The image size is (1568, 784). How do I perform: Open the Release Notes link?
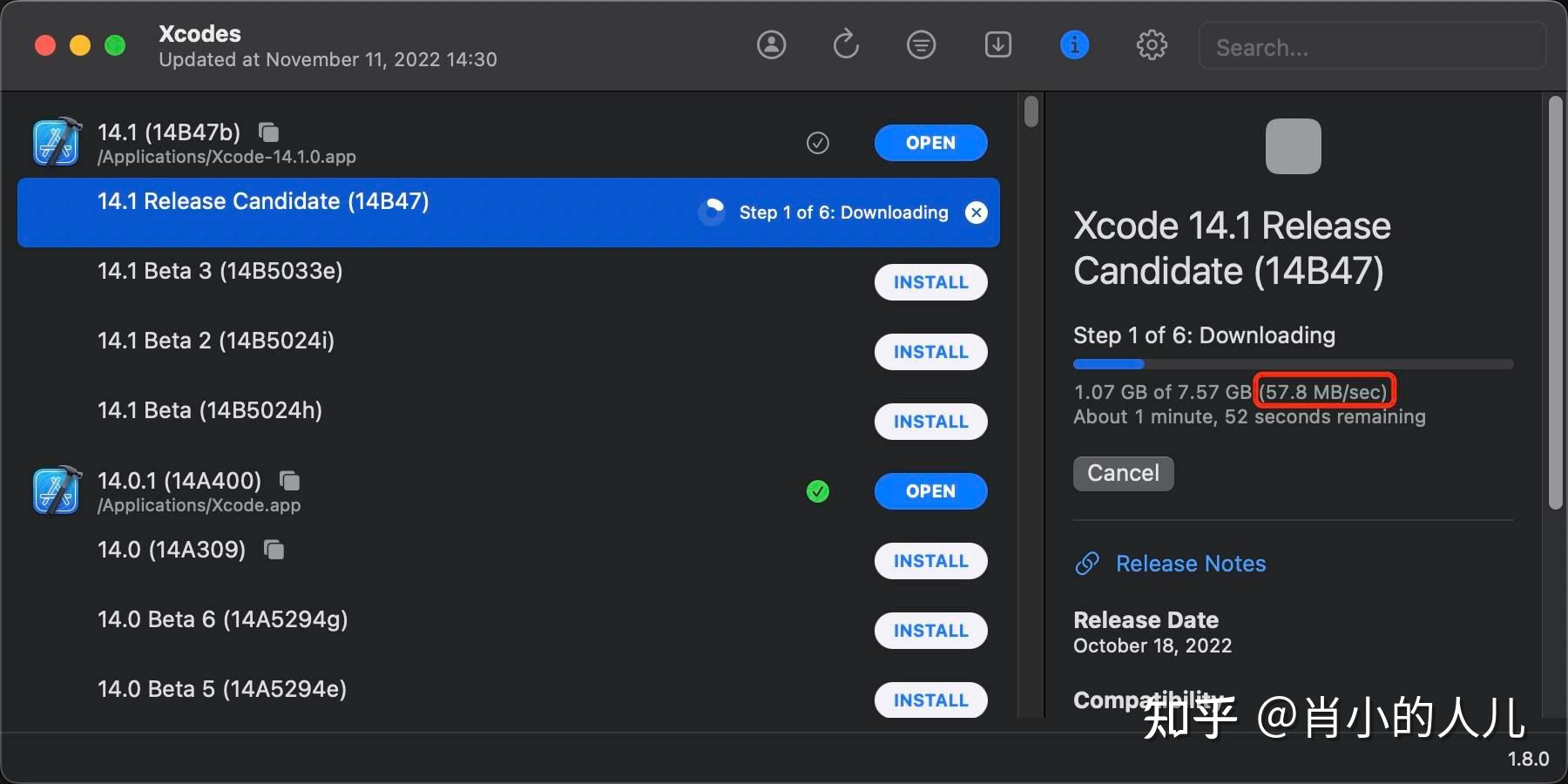1190,564
